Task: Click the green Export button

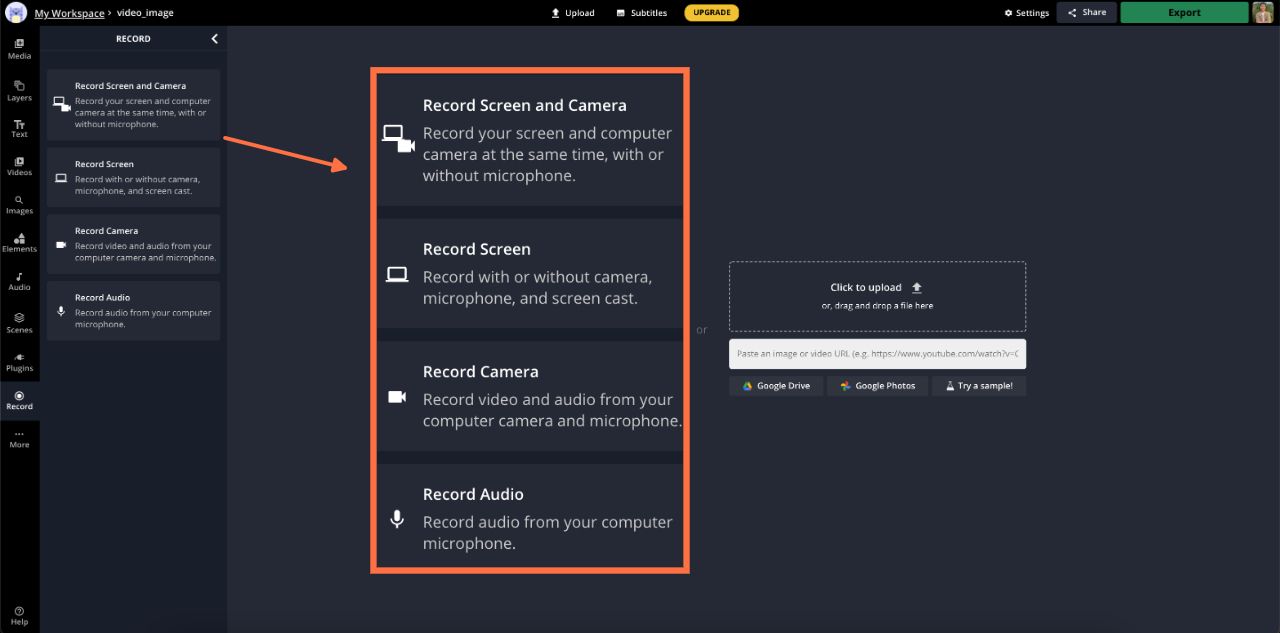Action: tap(1184, 13)
